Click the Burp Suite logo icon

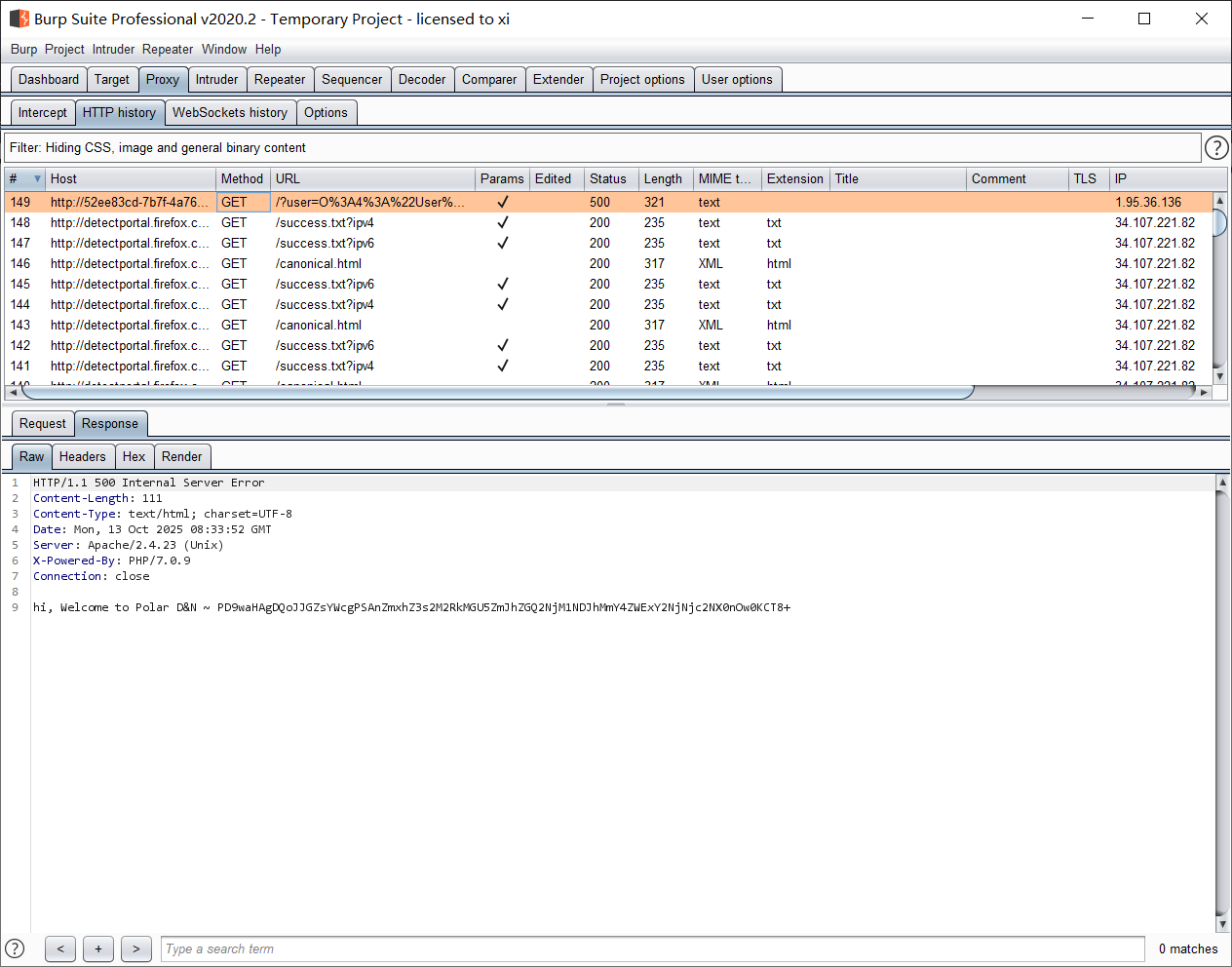[19, 19]
